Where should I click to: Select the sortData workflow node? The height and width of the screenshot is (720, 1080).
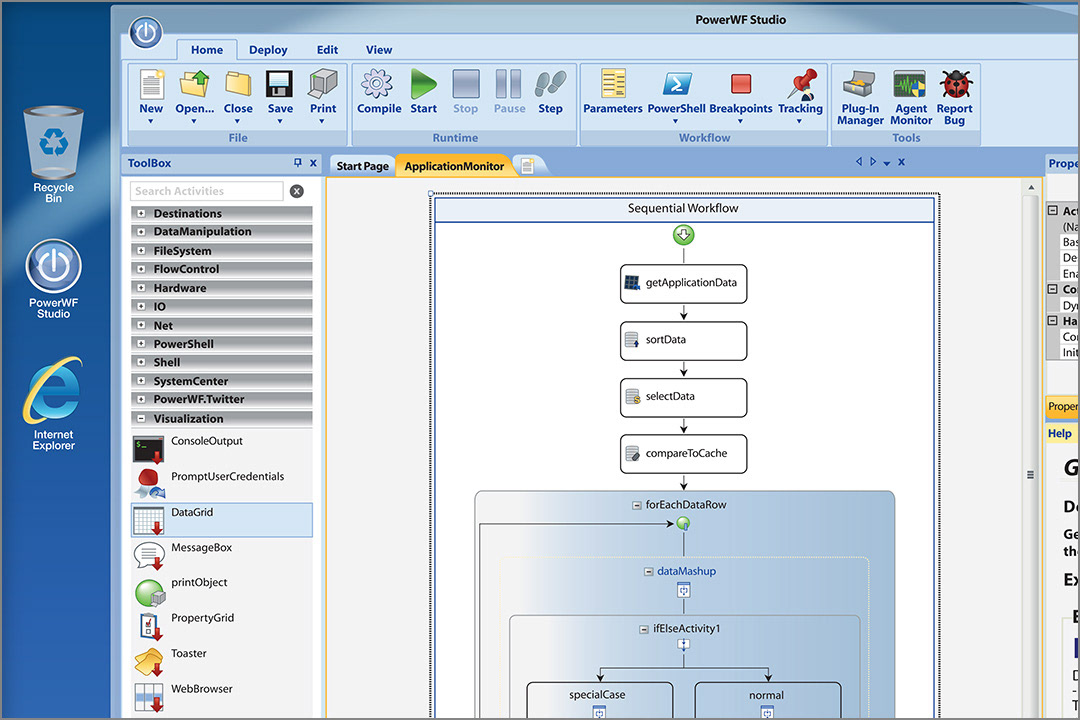click(683, 340)
